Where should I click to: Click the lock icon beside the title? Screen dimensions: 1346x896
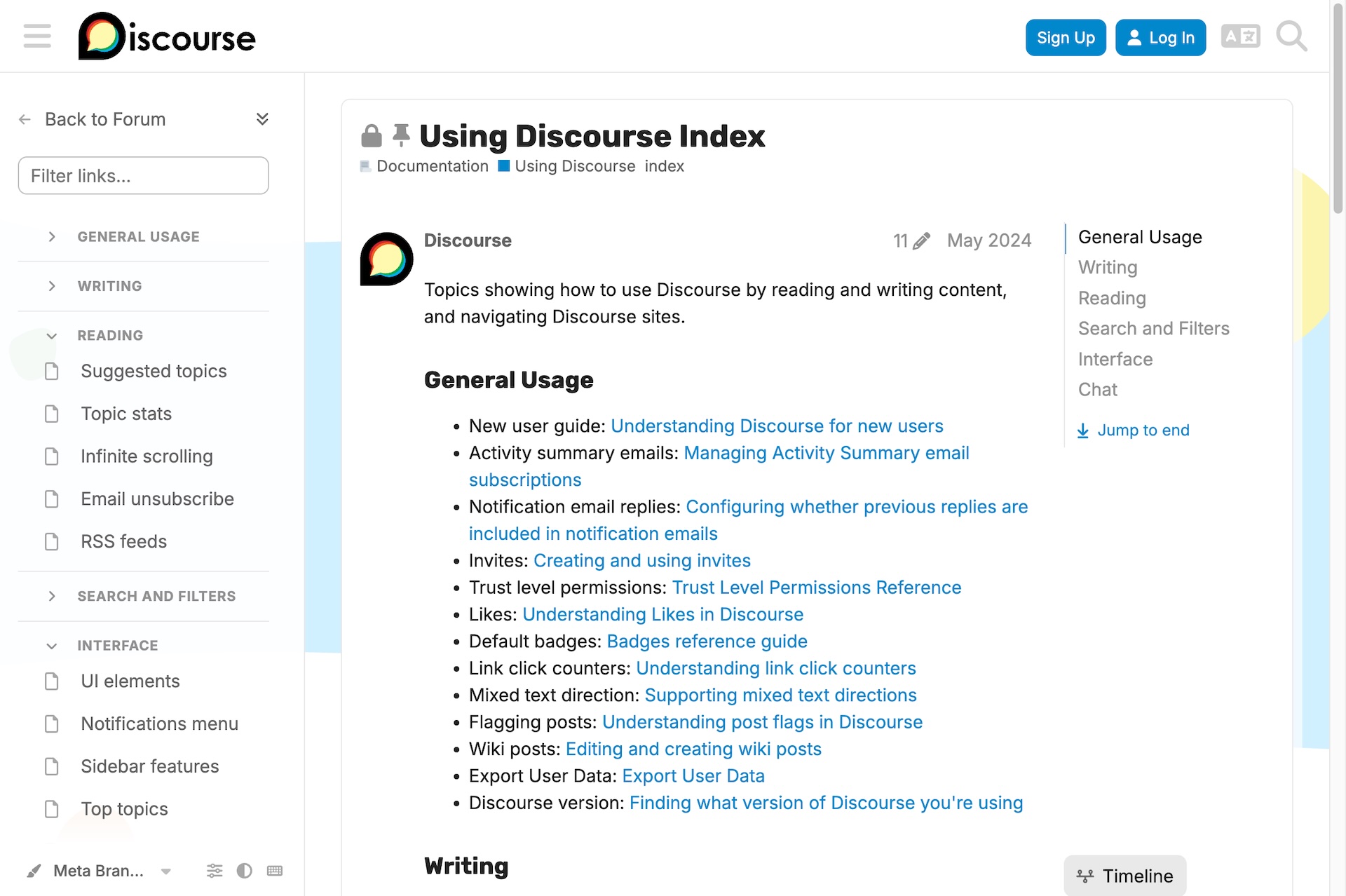(x=370, y=135)
